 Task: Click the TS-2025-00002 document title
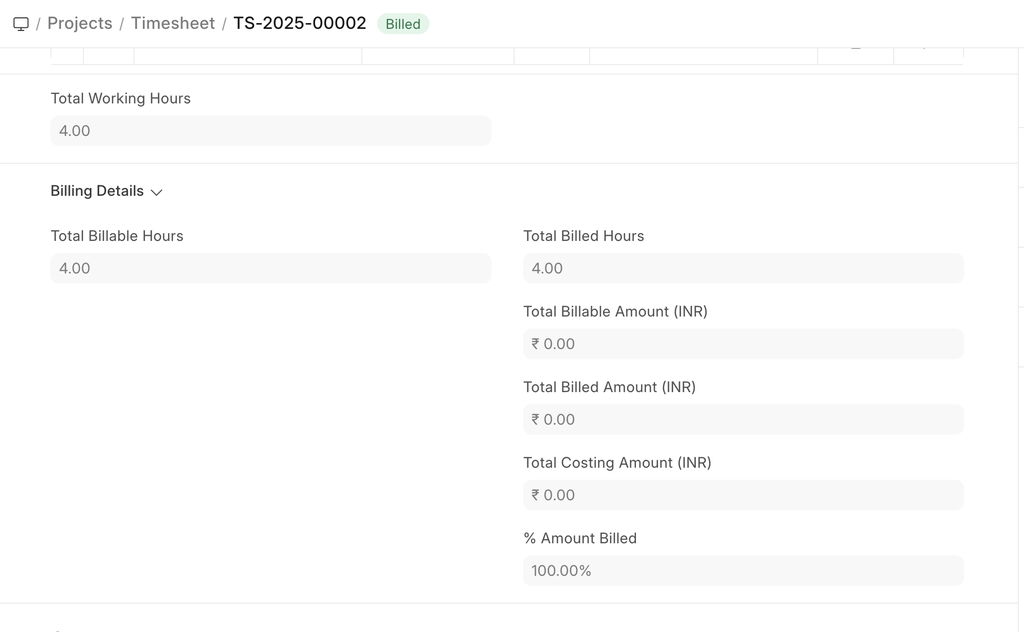point(300,24)
